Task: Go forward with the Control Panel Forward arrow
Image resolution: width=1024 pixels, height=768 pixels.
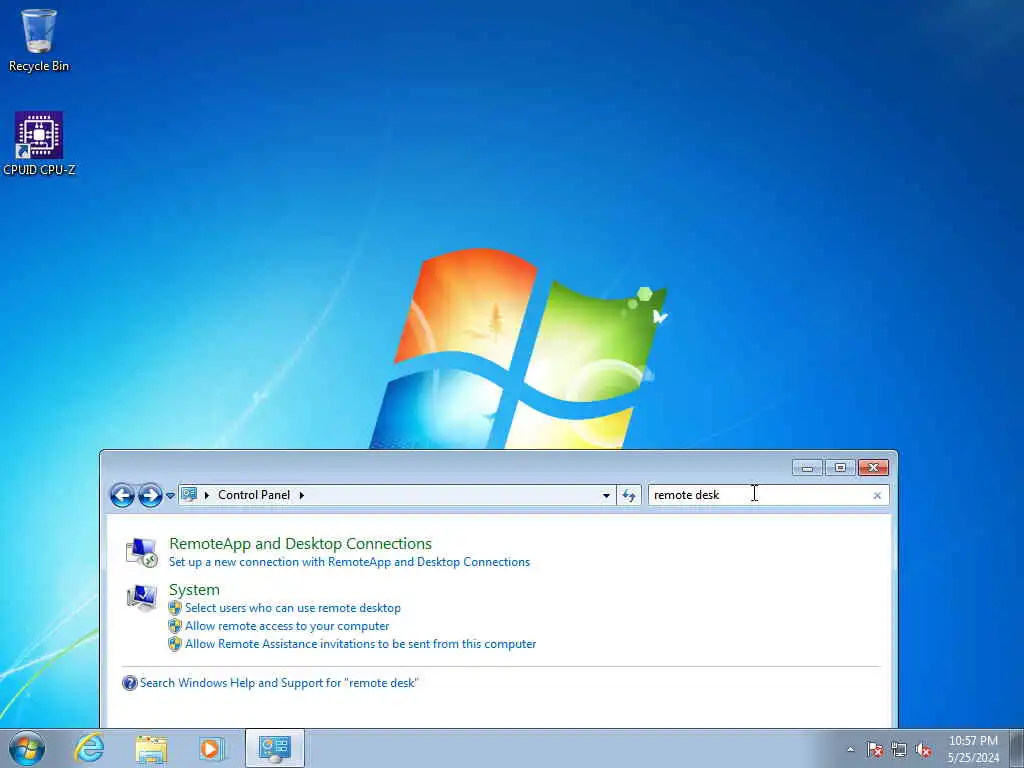Action: pos(150,495)
